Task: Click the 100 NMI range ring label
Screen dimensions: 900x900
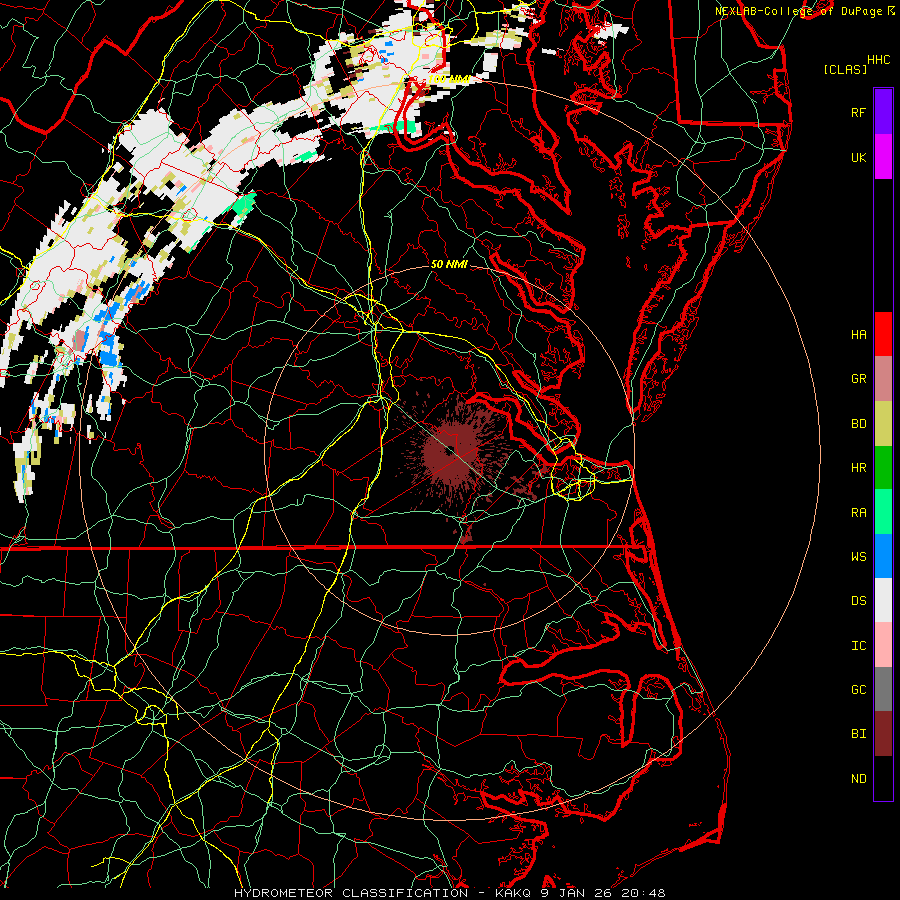Action: click(449, 79)
